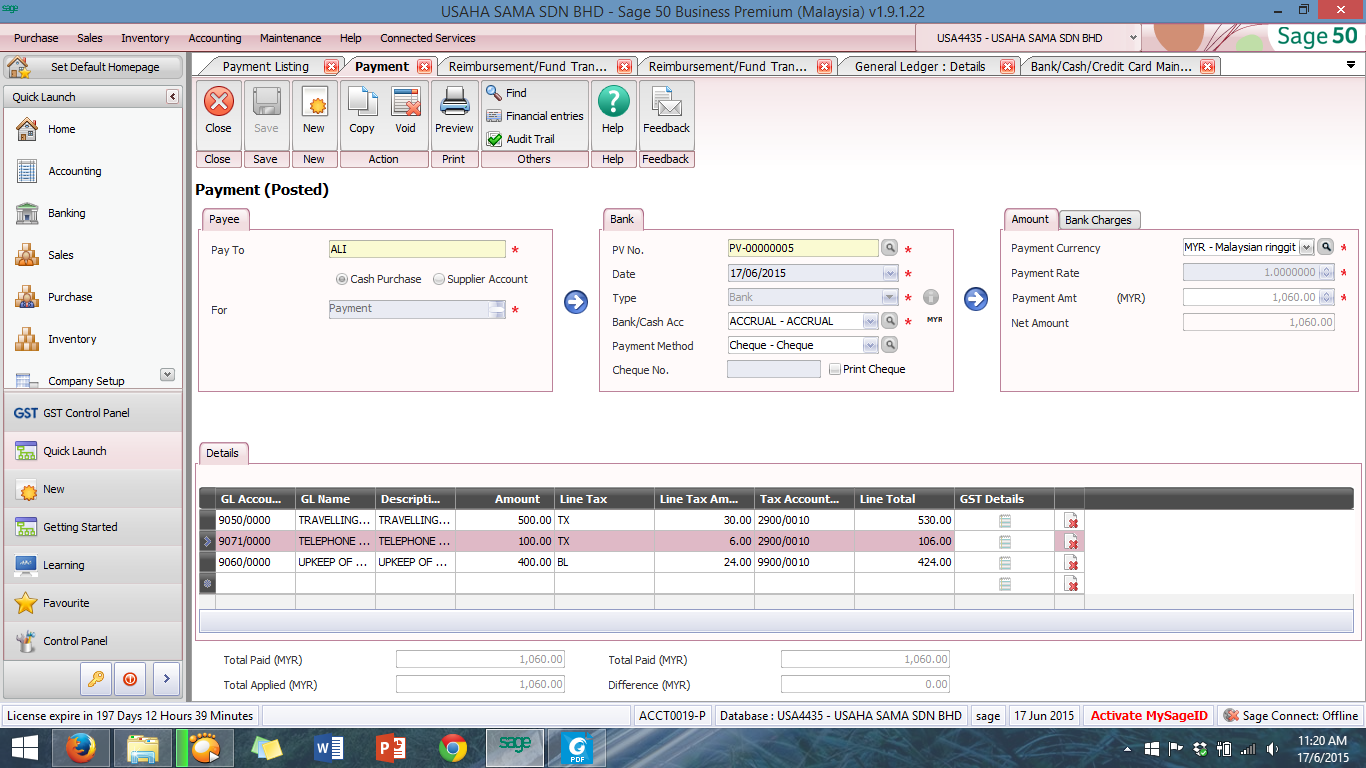The width and height of the screenshot is (1366, 768).
Task: Open the company selector USA4435 dropdown
Action: (x=1133, y=38)
